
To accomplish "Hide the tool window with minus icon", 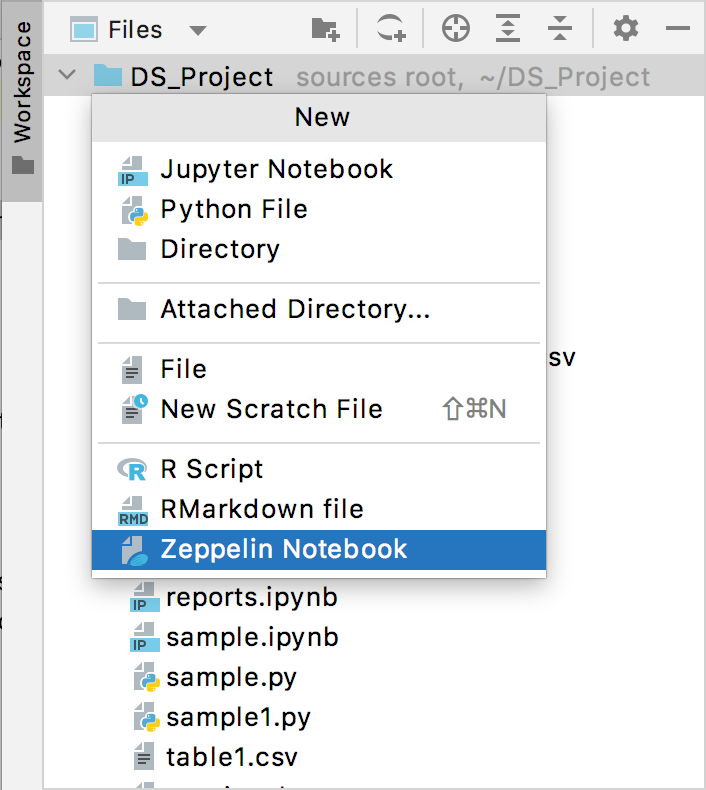I will point(678,30).
